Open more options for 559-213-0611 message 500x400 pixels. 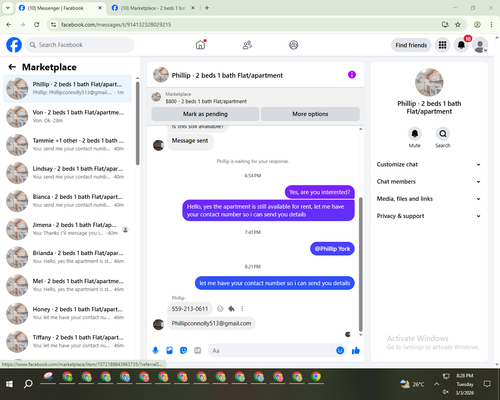point(242,309)
